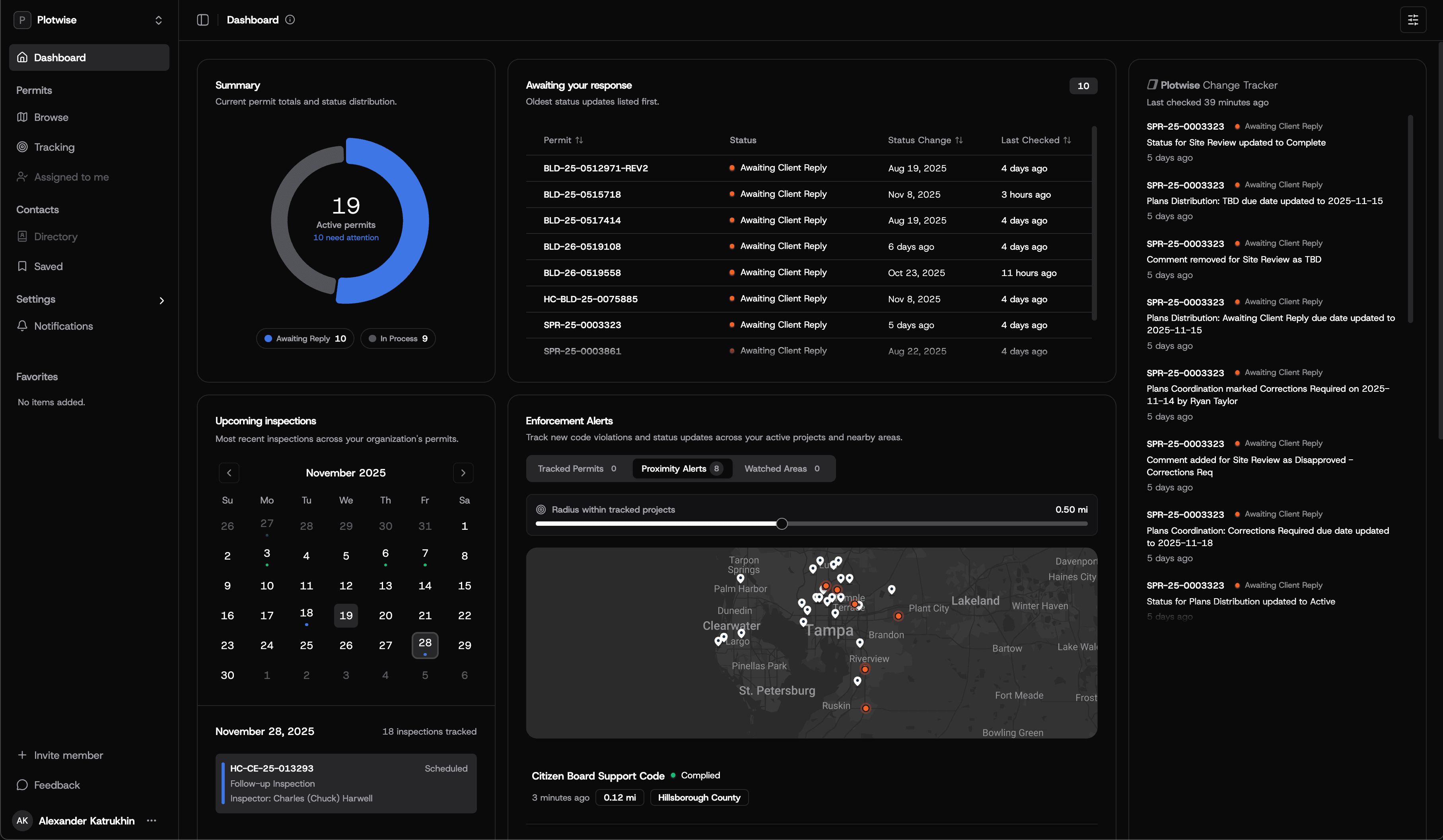Open the contacts Directory
The height and width of the screenshot is (840, 1443).
[56, 237]
